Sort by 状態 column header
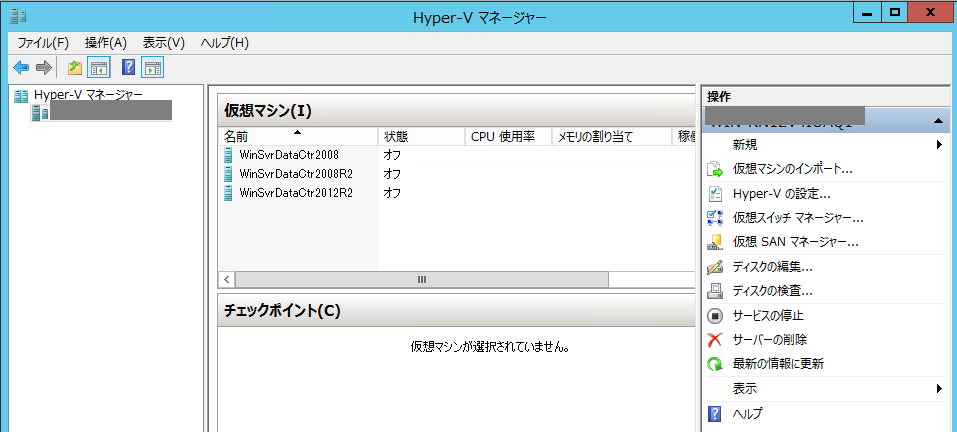The width and height of the screenshot is (957, 432). (x=396, y=136)
